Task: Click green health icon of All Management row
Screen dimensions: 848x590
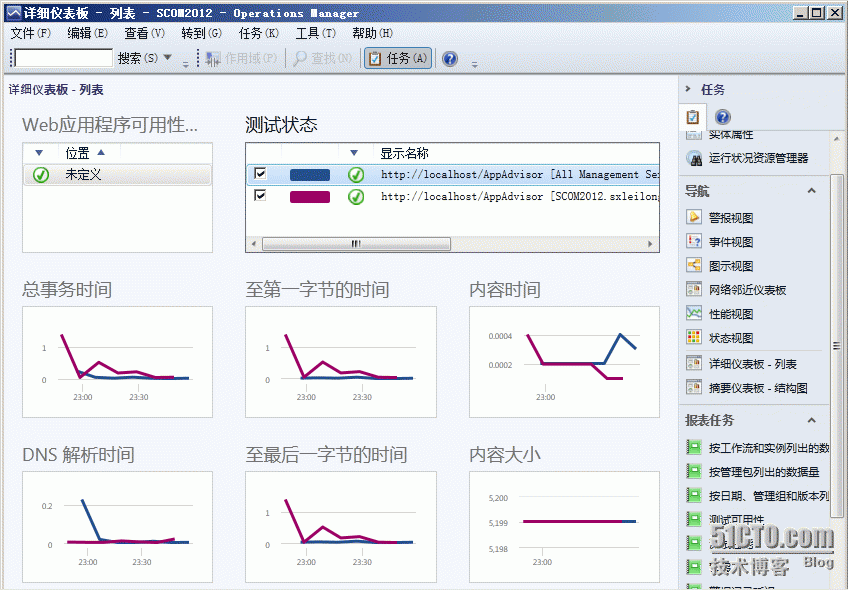Action: point(356,175)
